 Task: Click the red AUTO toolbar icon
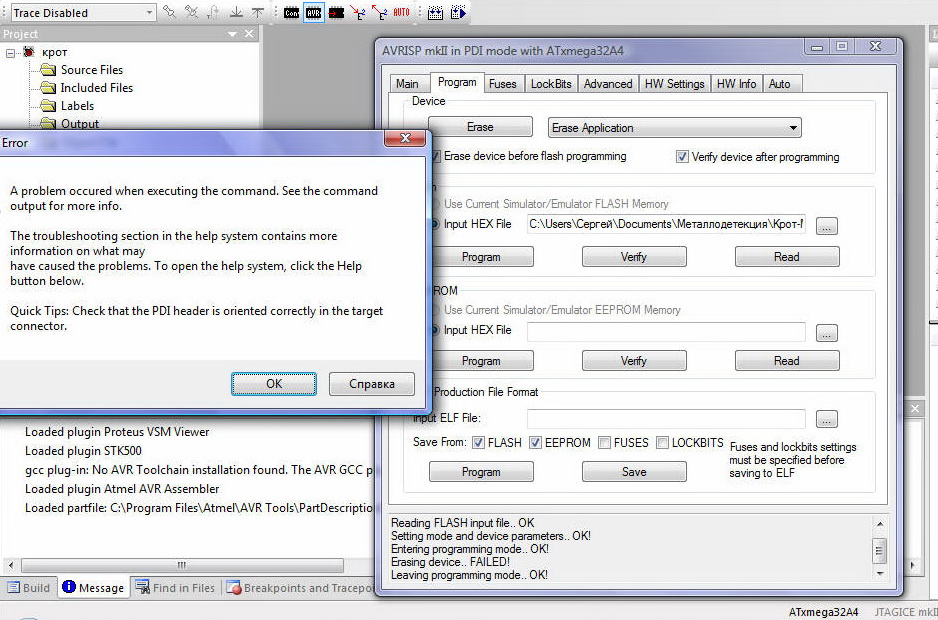point(401,13)
